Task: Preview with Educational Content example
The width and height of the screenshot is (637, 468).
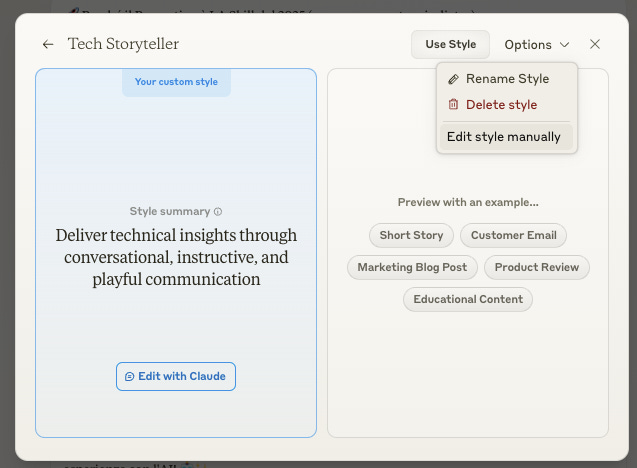Action: [x=468, y=299]
